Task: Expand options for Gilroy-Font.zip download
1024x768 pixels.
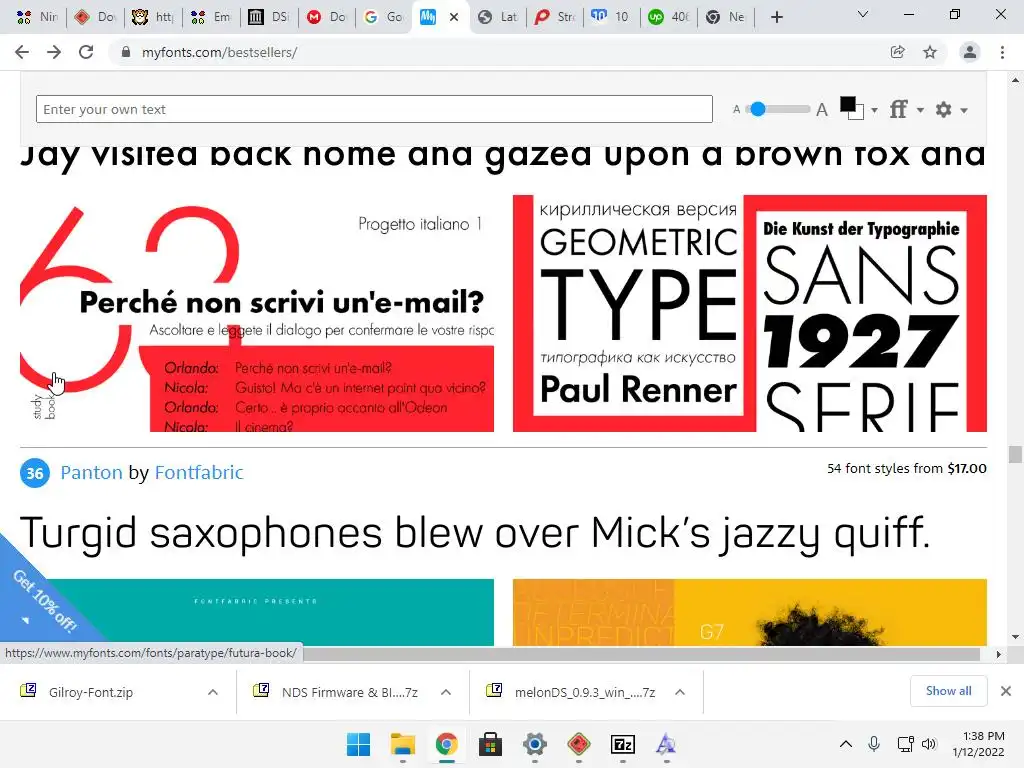Action: [213, 692]
